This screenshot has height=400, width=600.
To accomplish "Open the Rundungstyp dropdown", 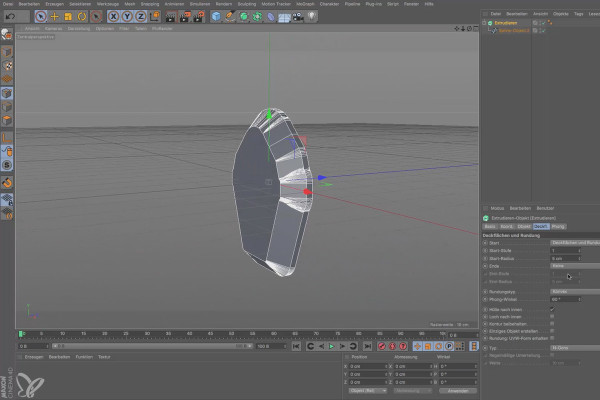I will point(575,292).
